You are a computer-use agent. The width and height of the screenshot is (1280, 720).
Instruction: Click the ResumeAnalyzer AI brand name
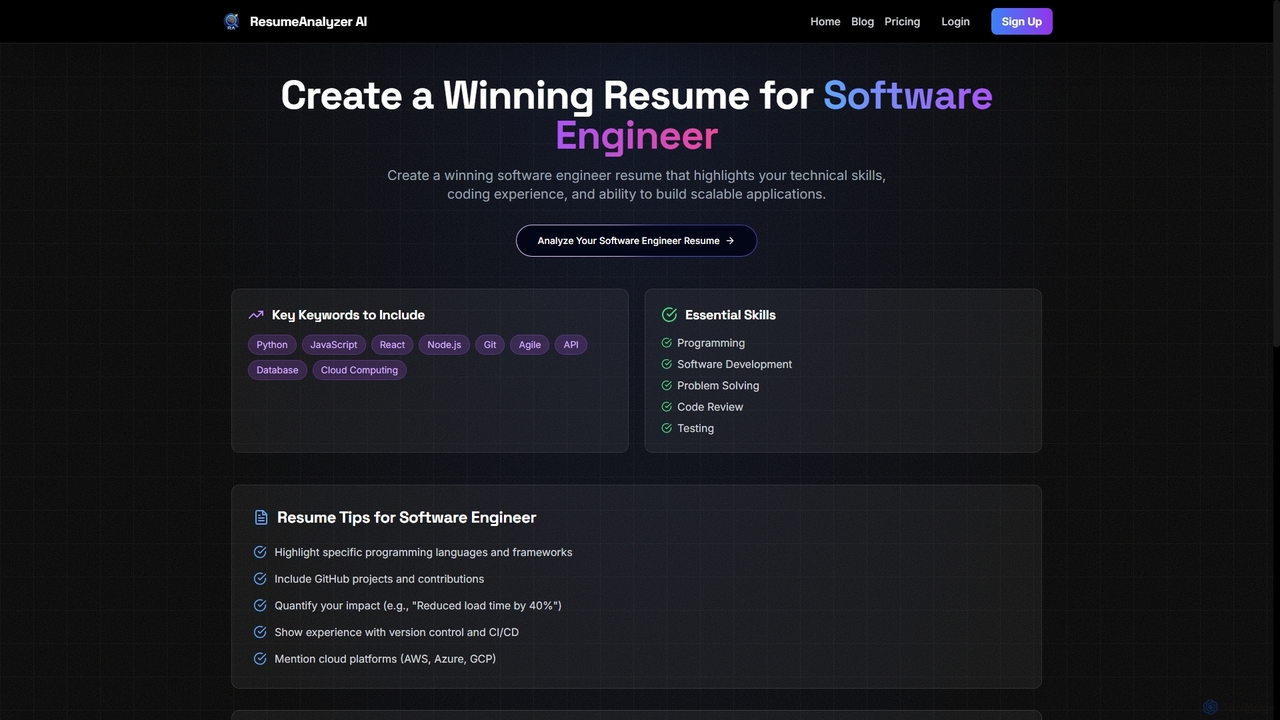[308, 21]
